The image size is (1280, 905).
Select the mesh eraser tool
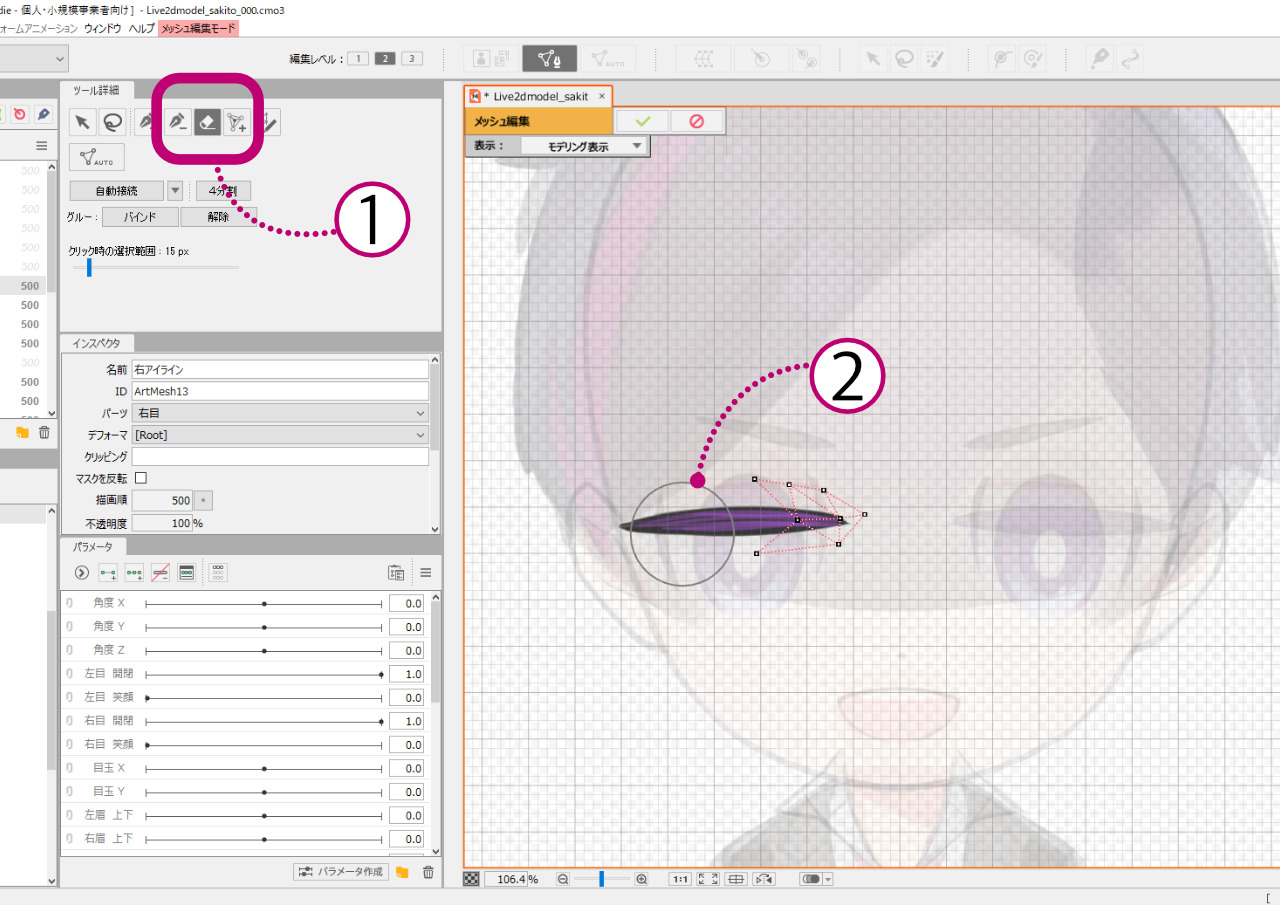click(207, 122)
